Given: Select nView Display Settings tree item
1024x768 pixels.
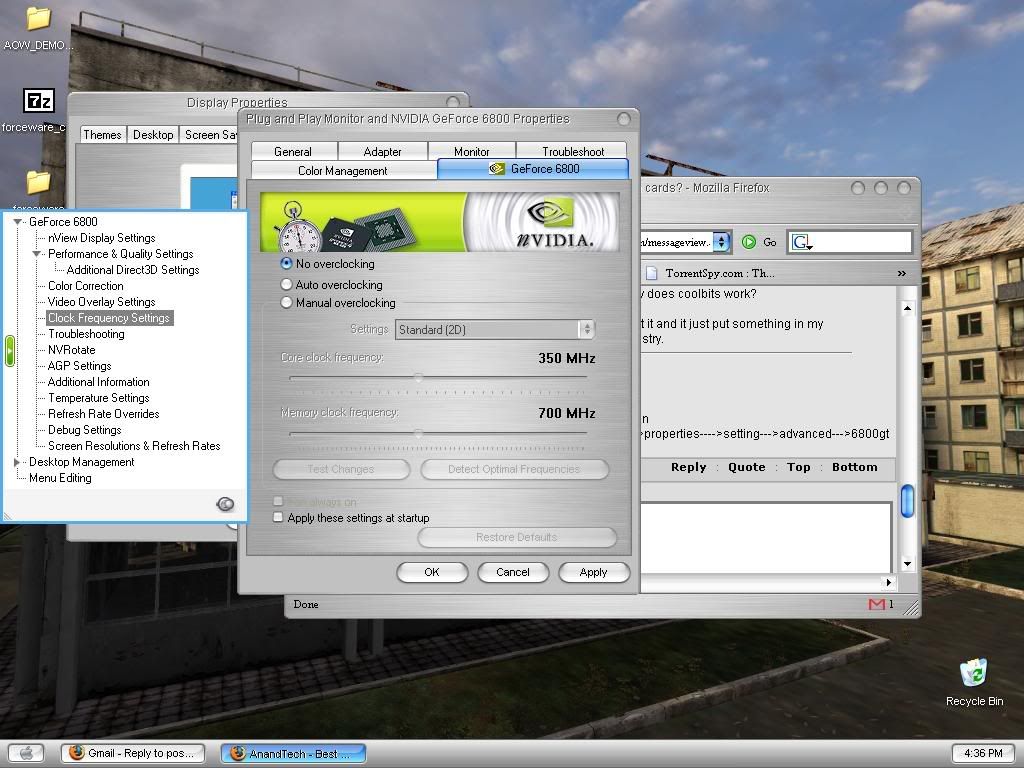Looking at the screenshot, I should pos(101,238).
